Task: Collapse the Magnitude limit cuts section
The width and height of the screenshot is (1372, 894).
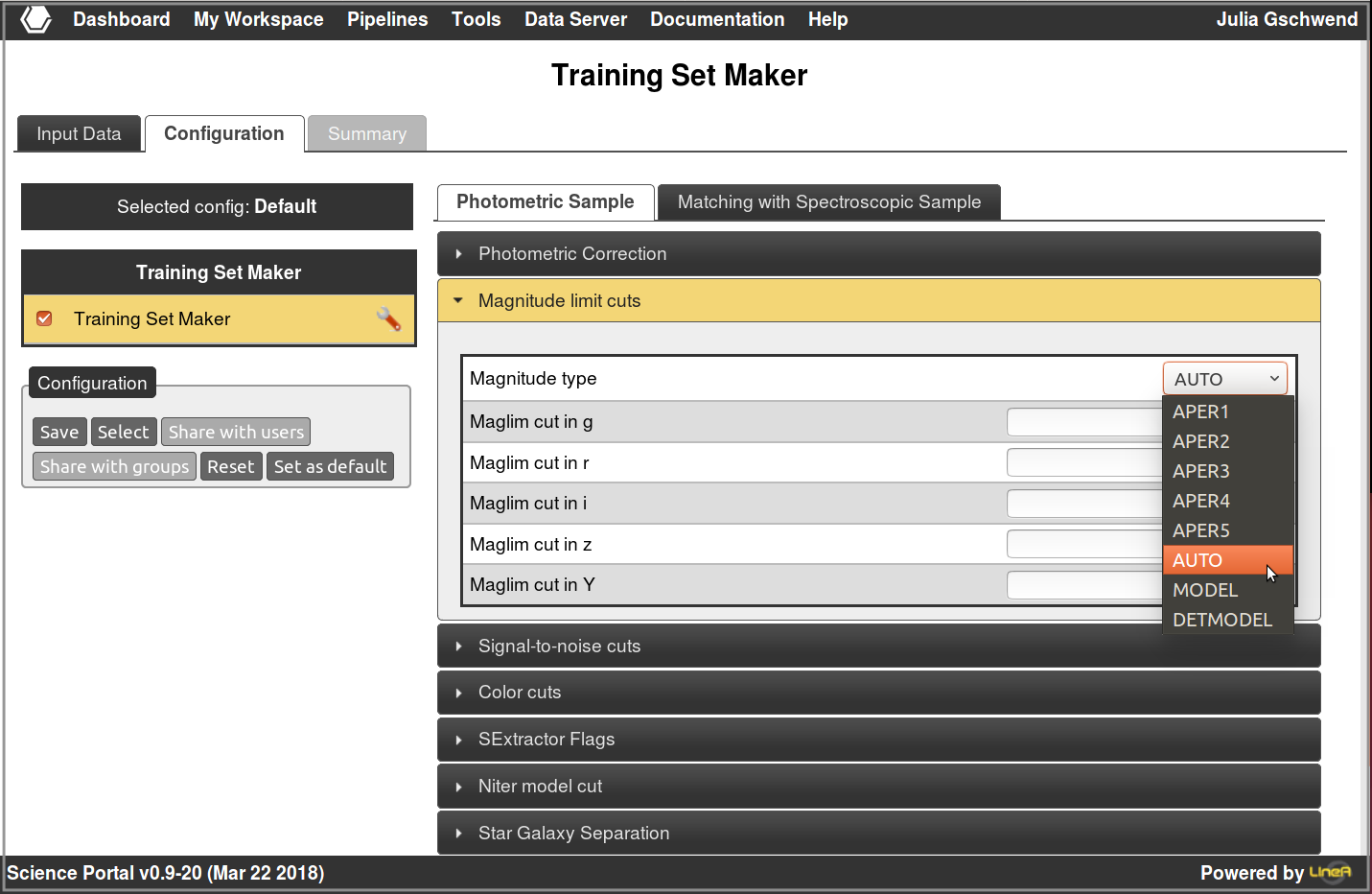Action: coord(878,301)
